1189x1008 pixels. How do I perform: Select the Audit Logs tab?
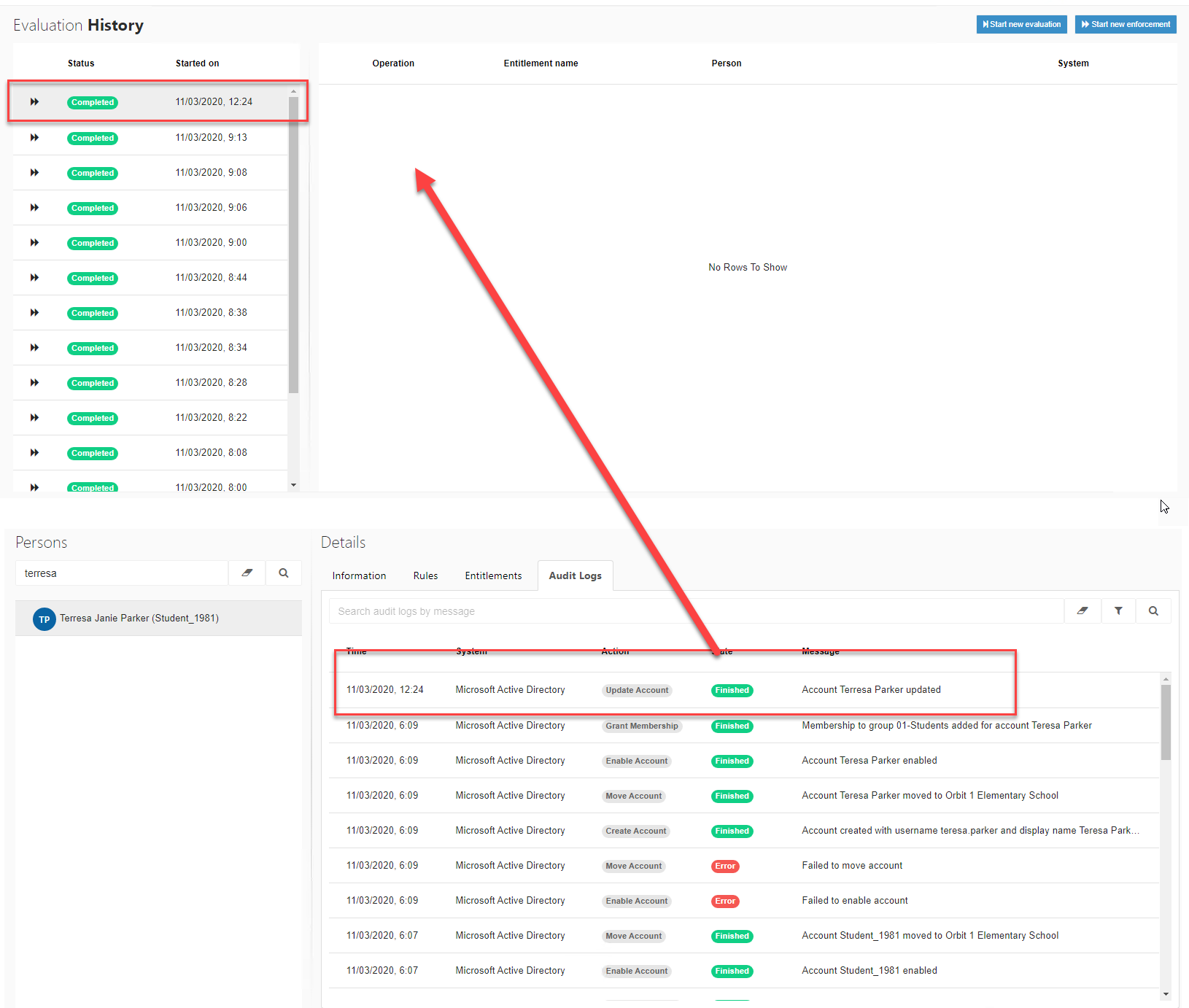575,575
